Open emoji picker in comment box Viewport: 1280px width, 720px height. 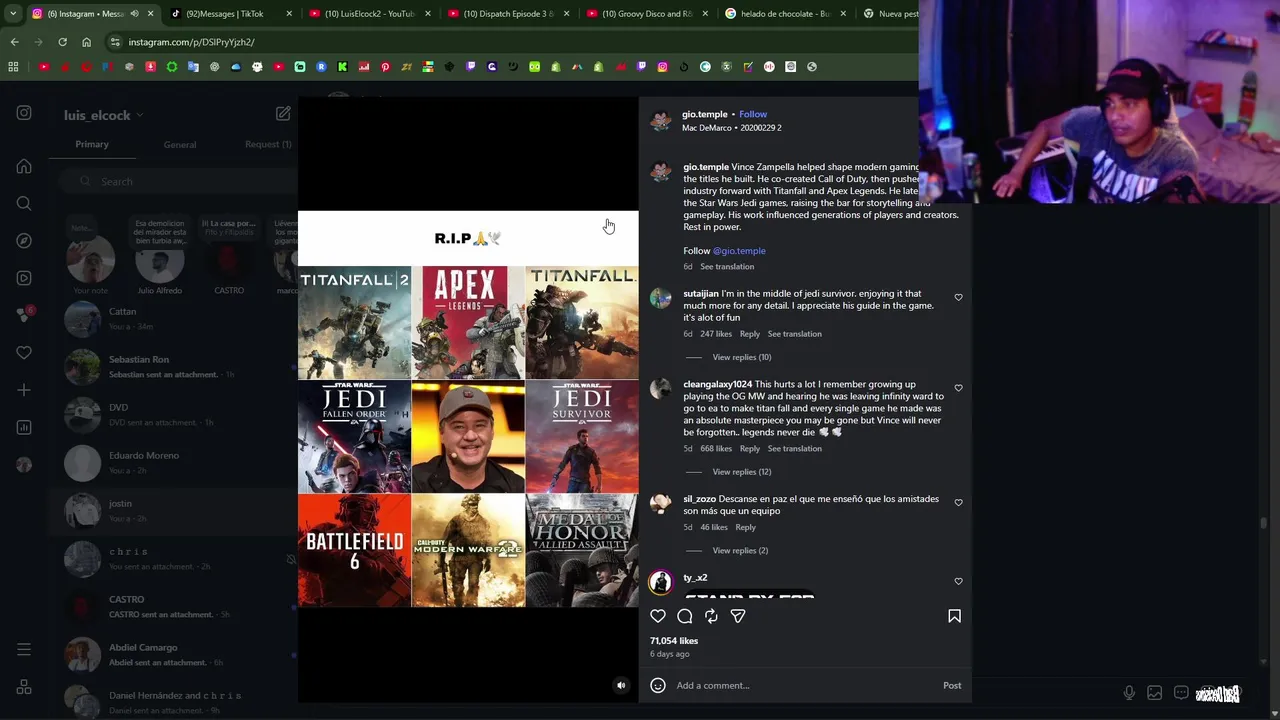(658, 685)
